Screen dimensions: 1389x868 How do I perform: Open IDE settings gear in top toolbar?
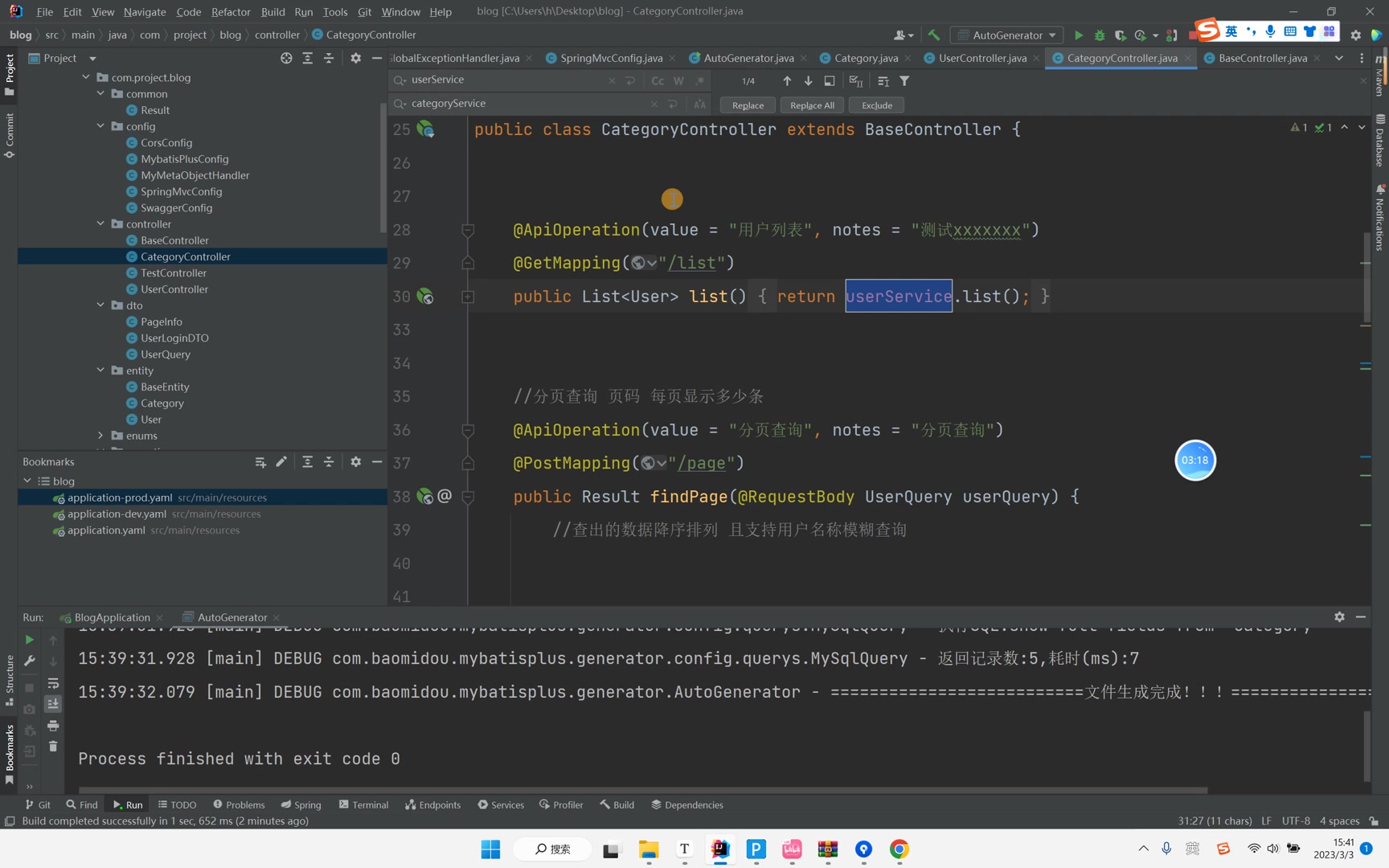point(1355,35)
